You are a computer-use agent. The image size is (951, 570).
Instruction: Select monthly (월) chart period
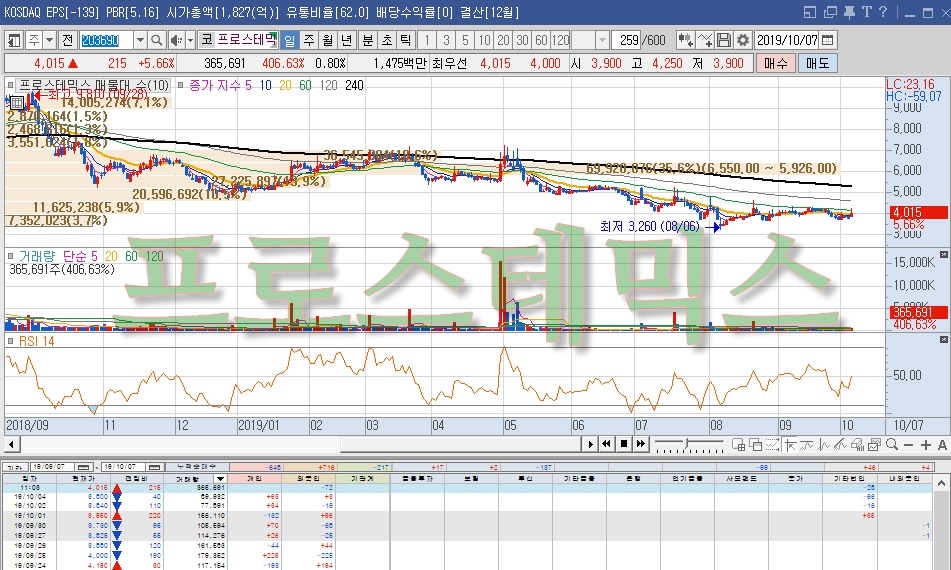328,41
